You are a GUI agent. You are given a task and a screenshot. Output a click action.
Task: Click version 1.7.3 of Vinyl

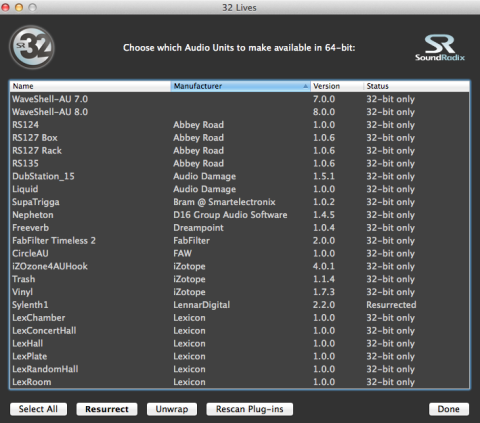click(x=324, y=292)
